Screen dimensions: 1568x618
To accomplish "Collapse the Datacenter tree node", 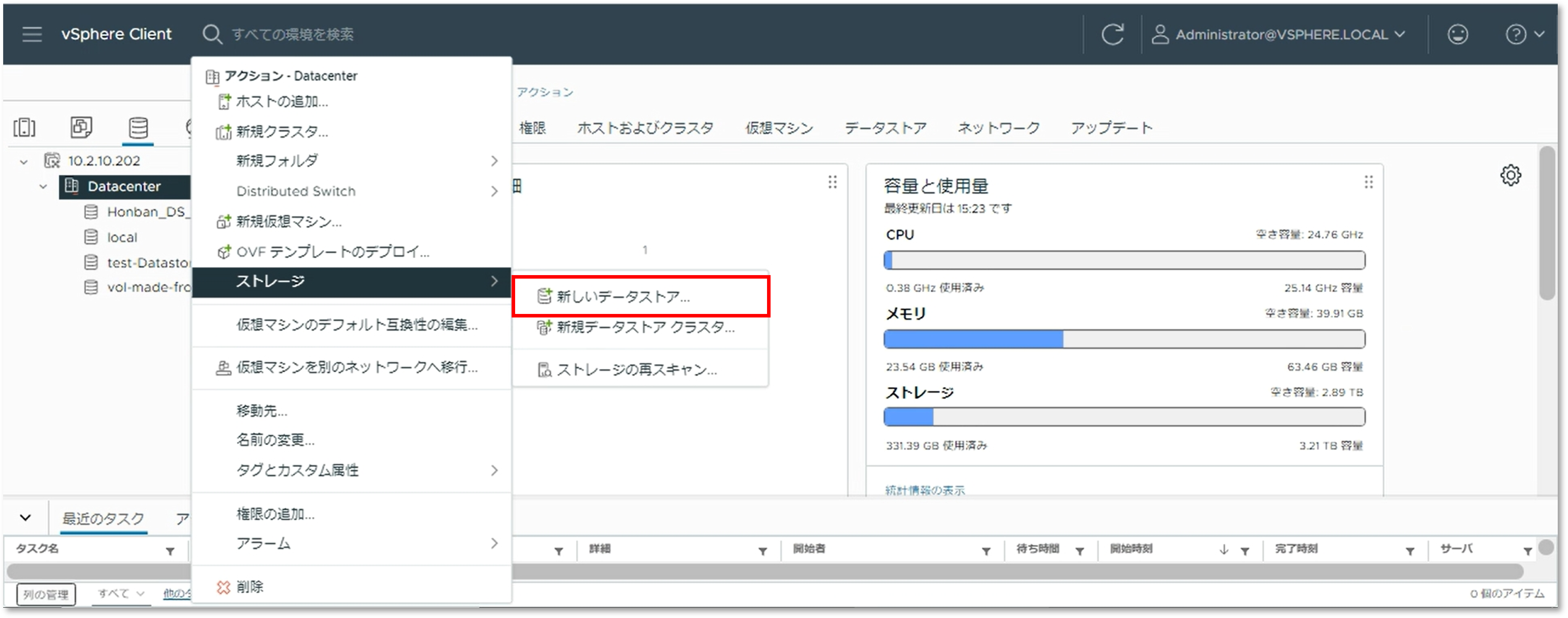I will pyautogui.click(x=43, y=187).
